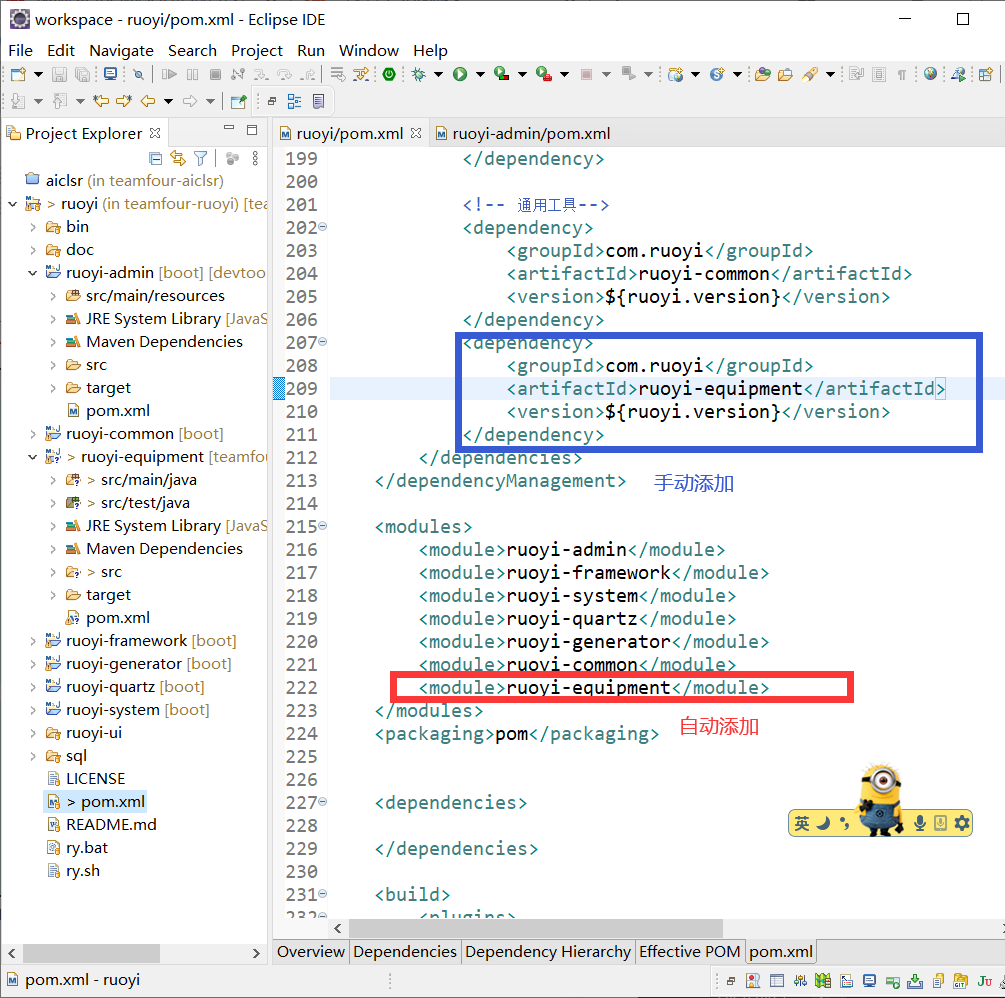The height and width of the screenshot is (998, 1005).
Task: Click the Back navigation yellow arrow
Action: (x=148, y=101)
